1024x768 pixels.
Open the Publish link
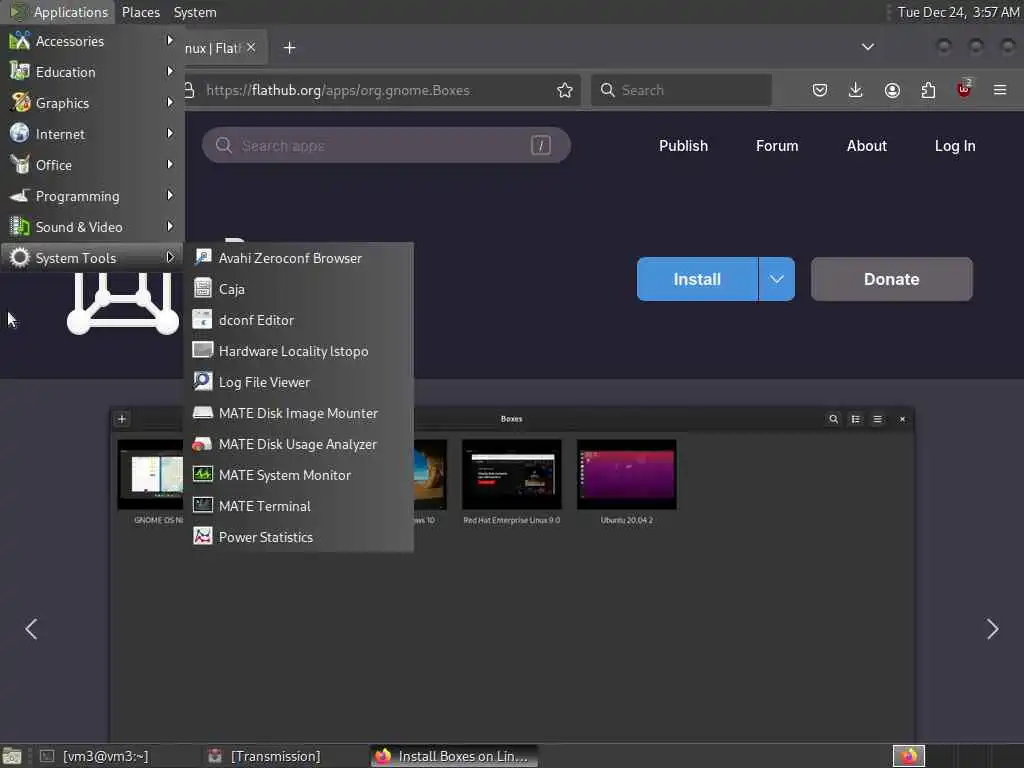(683, 146)
